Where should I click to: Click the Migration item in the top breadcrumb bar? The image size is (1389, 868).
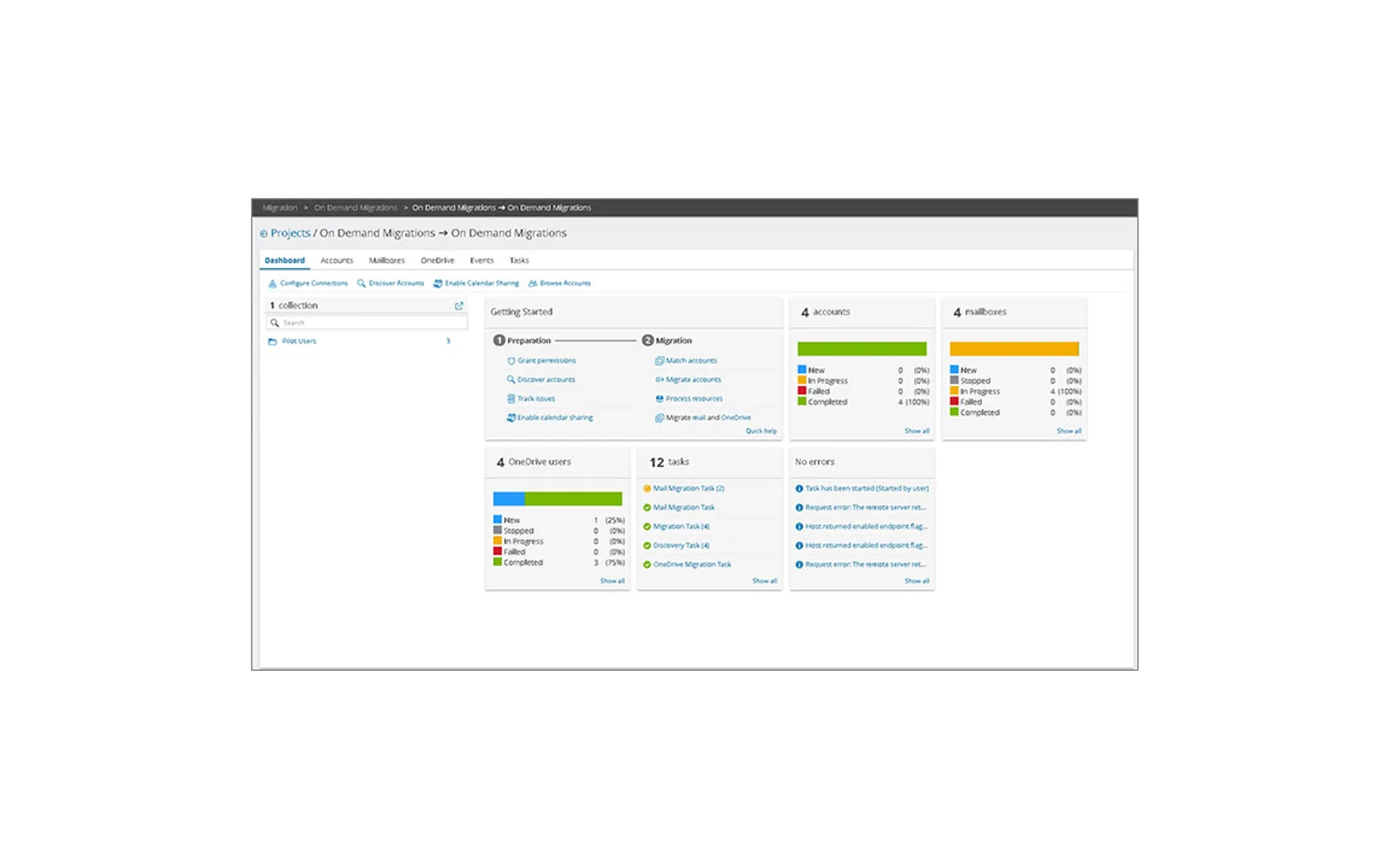pos(280,208)
